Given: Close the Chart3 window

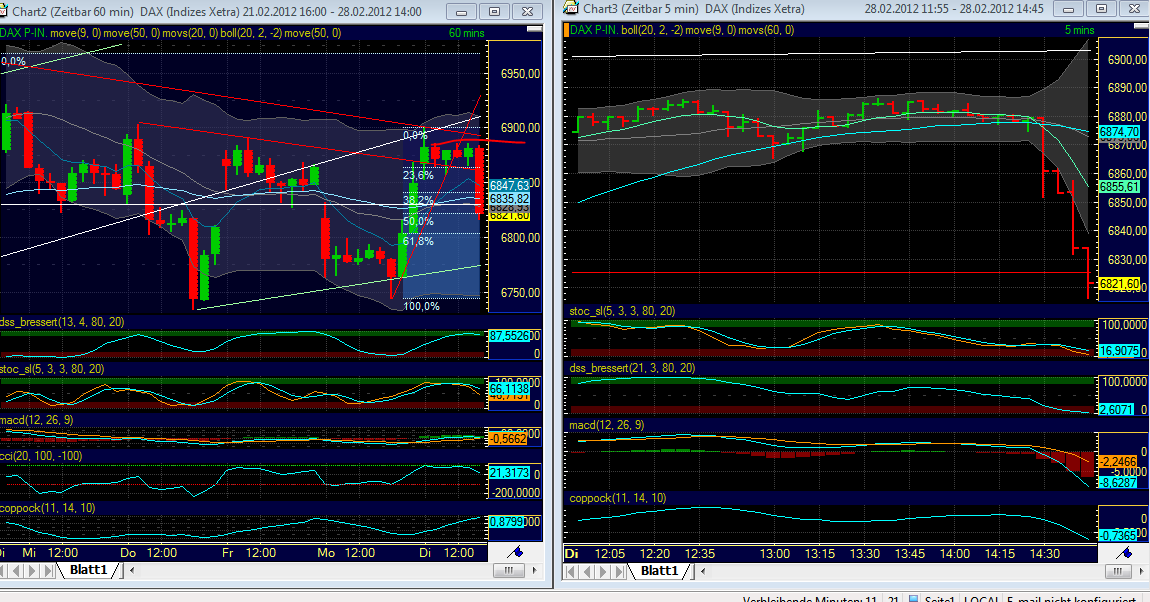Looking at the screenshot, I should point(1135,9).
